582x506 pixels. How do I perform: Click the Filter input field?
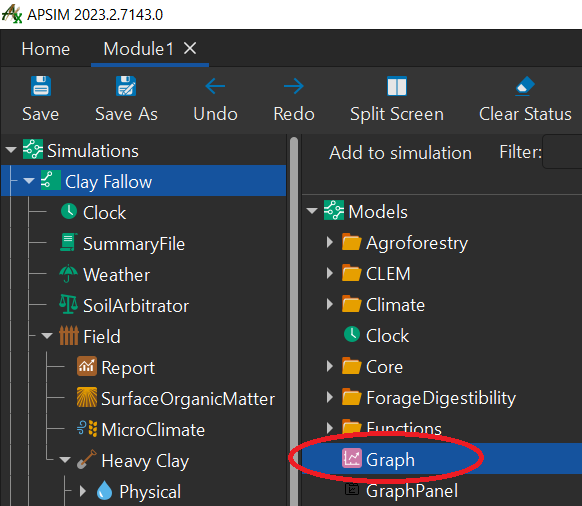(562, 152)
